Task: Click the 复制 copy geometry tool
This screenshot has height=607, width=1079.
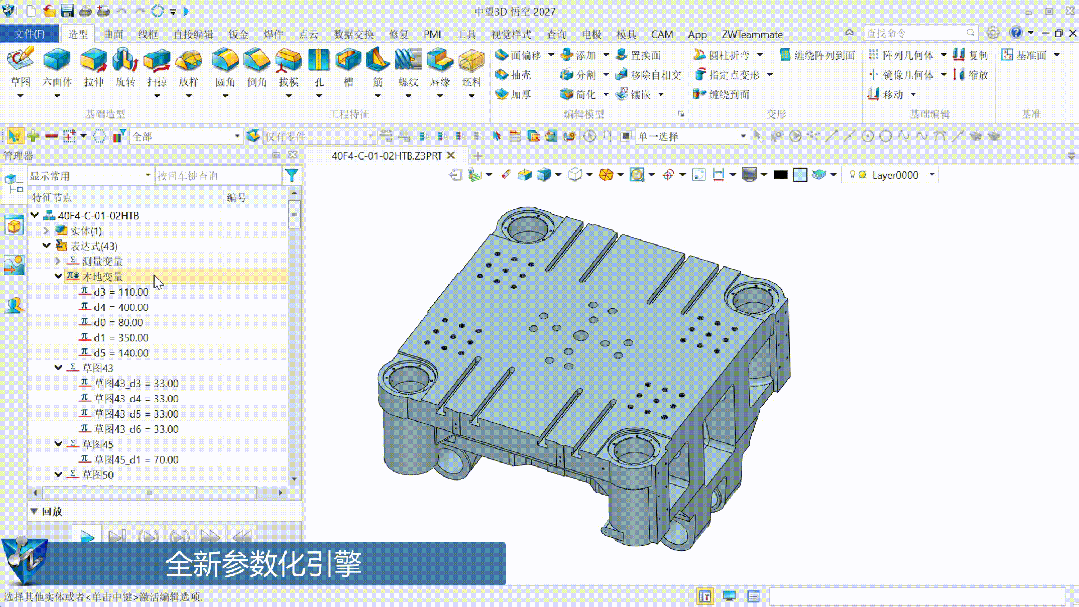Action: tap(970, 55)
